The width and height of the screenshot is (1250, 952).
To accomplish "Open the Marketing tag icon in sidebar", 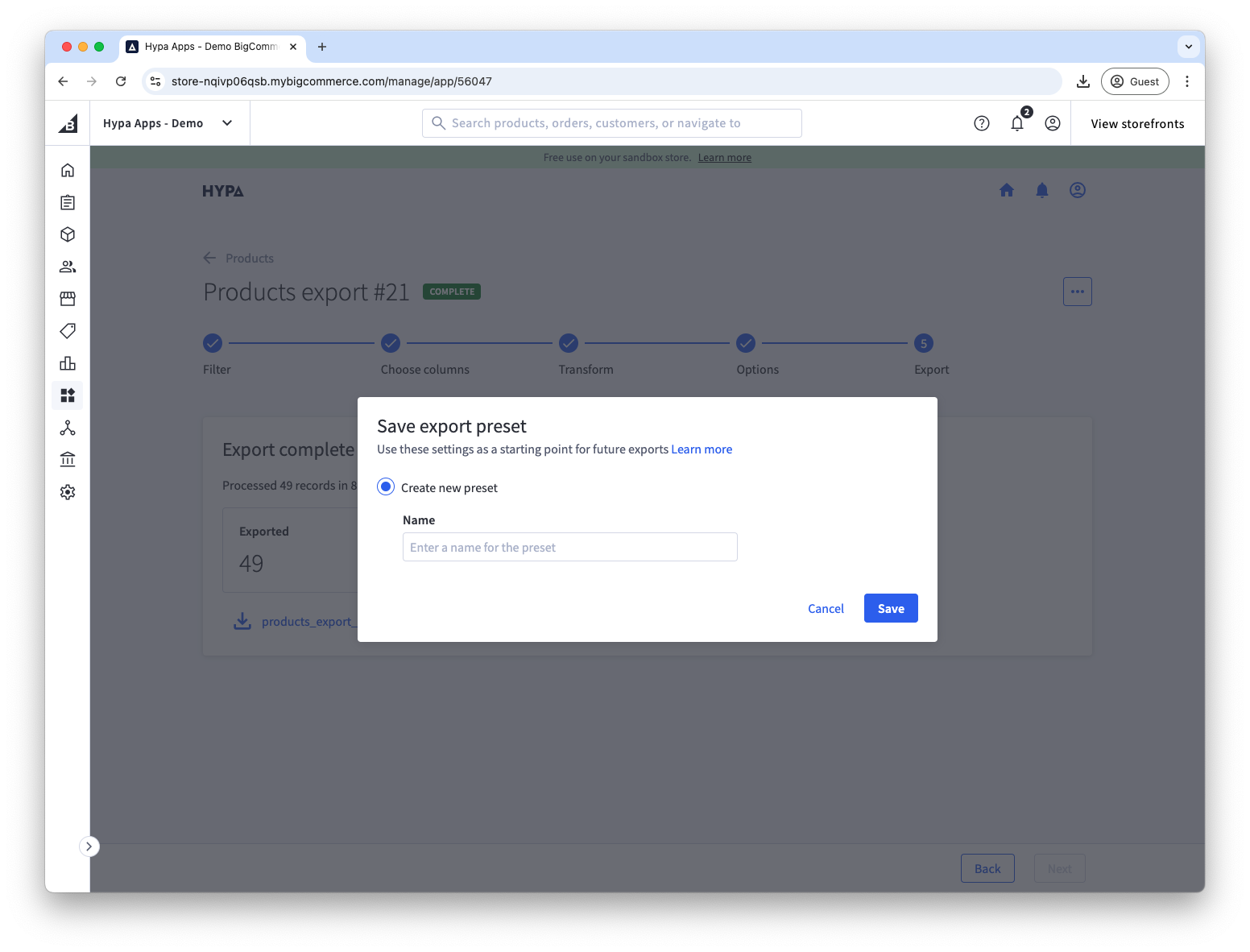I will coord(68,331).
